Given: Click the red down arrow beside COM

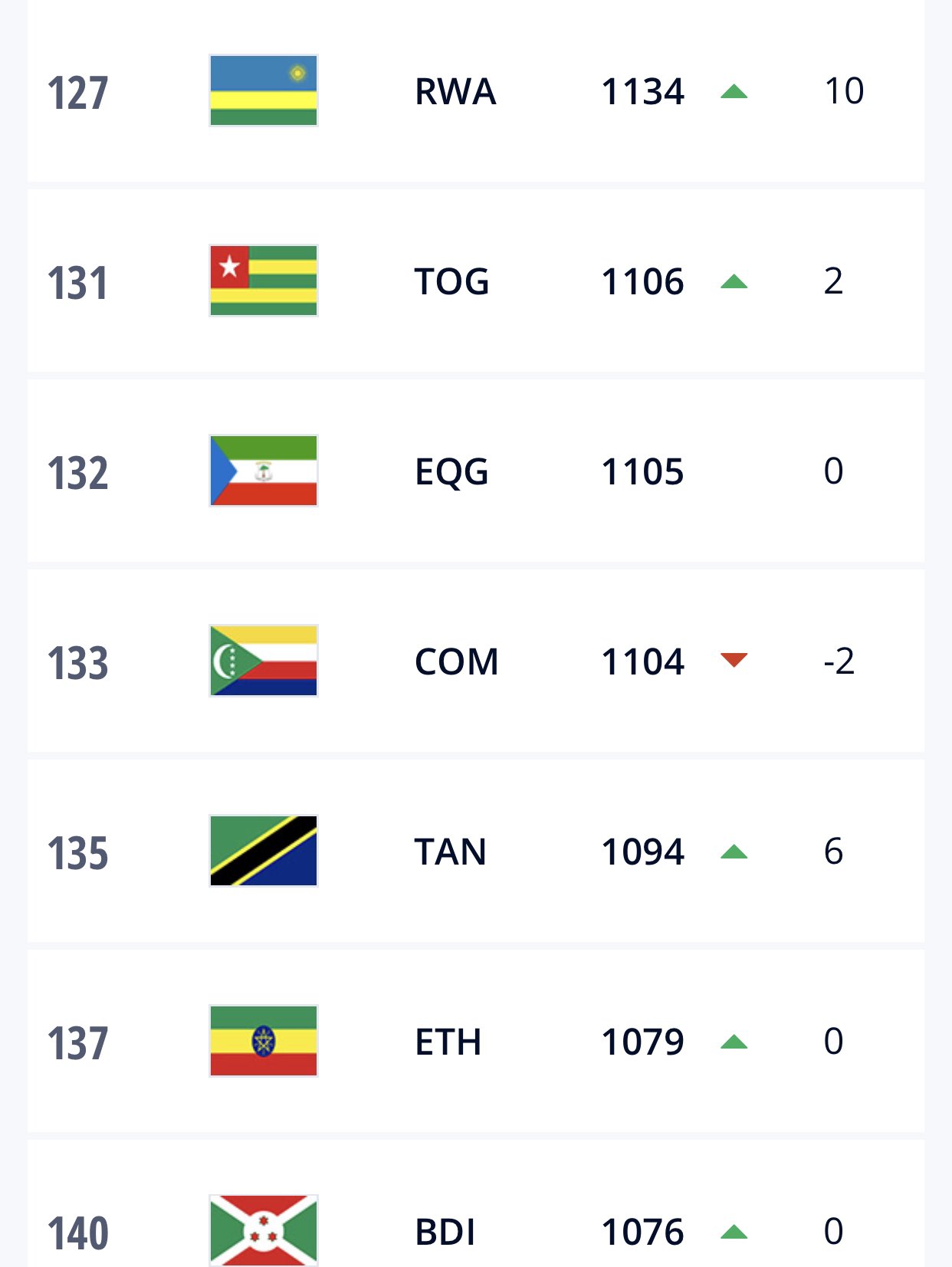Looking at the screenshot, I should coord(734,660).
